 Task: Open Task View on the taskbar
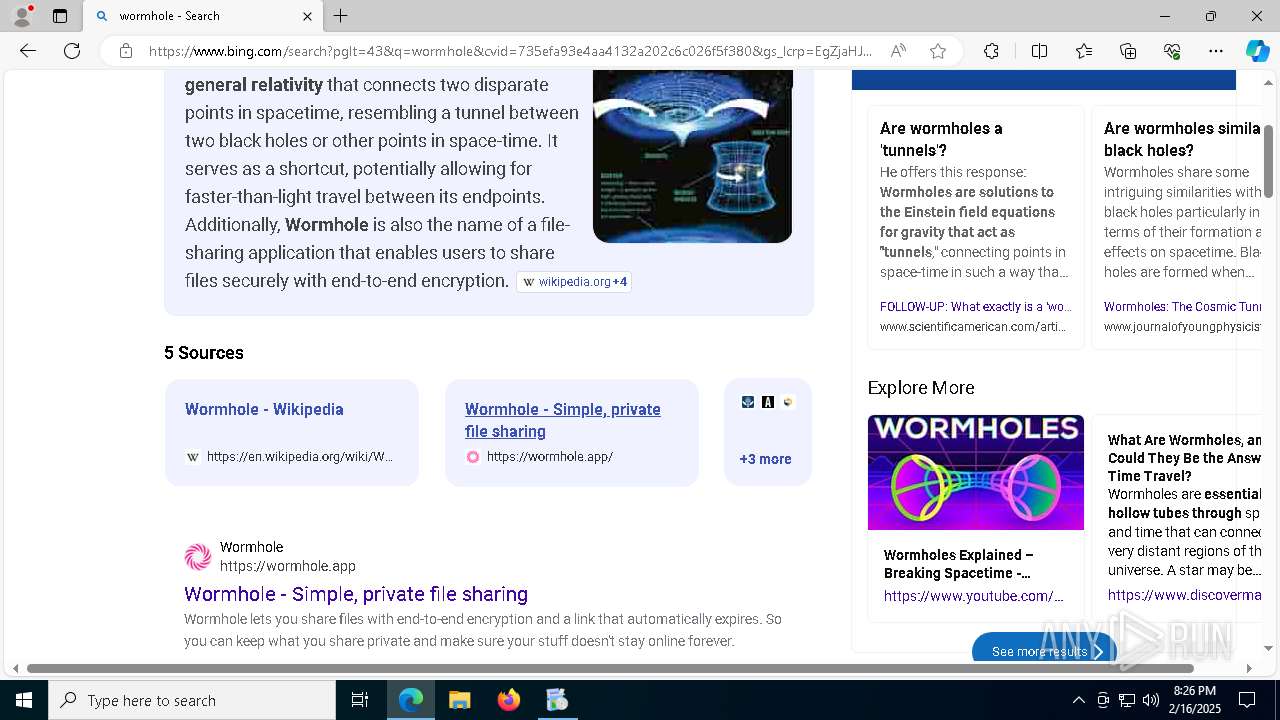(x=360, y=700)
